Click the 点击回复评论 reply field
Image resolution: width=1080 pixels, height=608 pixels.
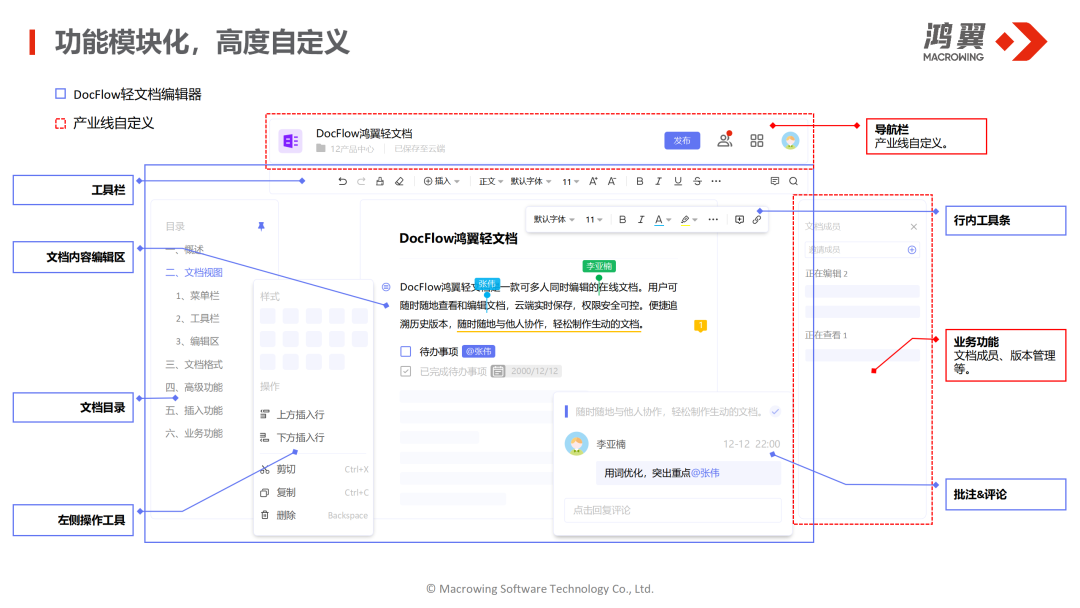point(673,510)
